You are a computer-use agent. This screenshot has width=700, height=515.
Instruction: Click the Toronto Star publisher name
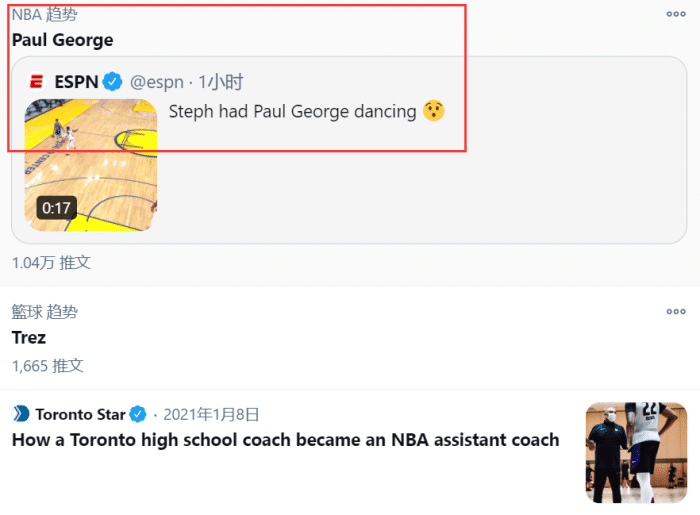tap(79, 414)
